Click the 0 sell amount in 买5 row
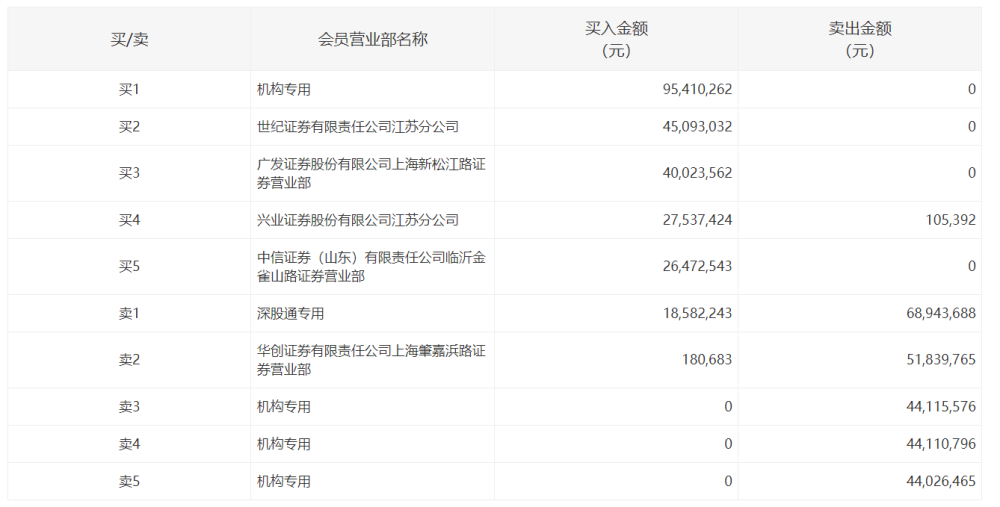 coord(972,266)
